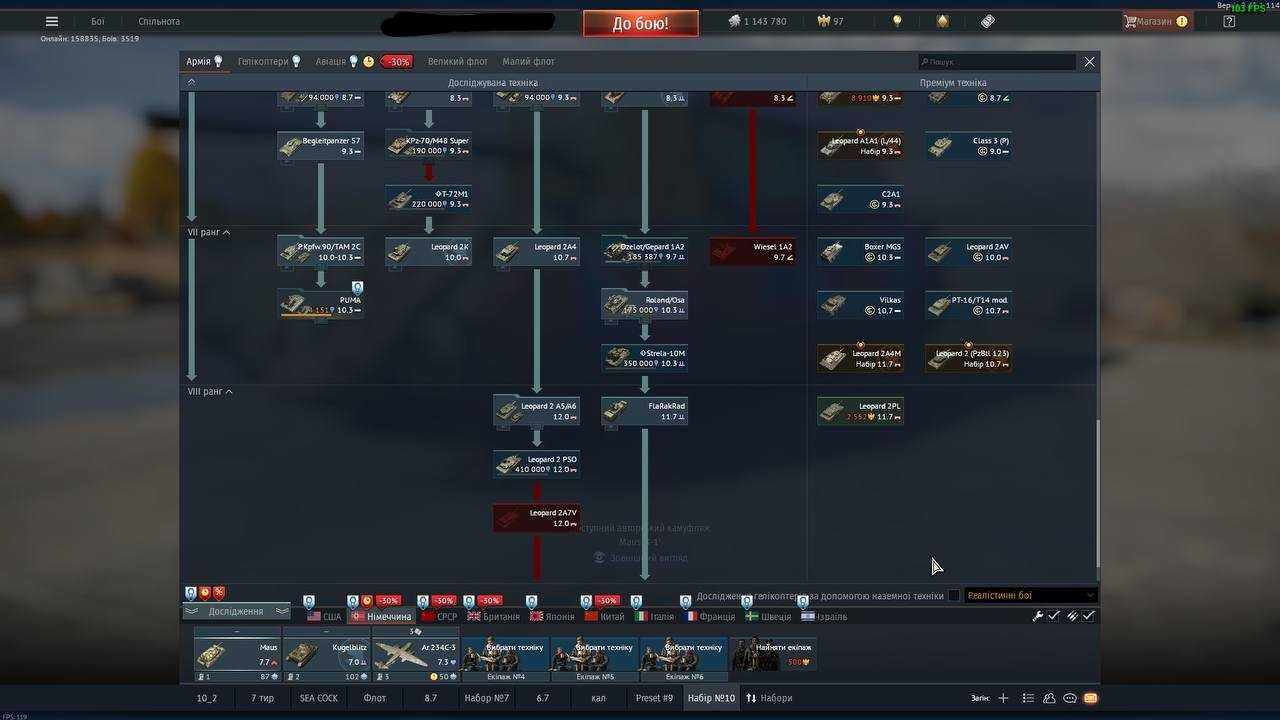
Task: Select premium Leopard 2PL vehicle
Action: (x=860, y=411)
